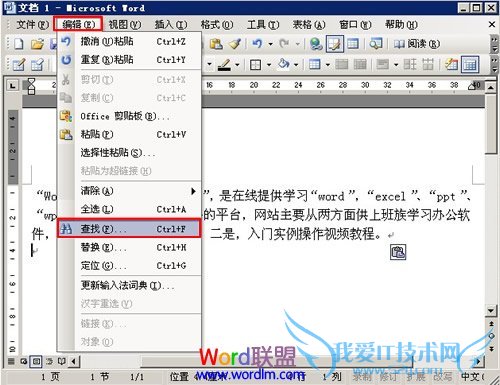Expand the Insert Table dropdown arrow in tables toolbar
The image size is (500, 385).
point(328,64)
